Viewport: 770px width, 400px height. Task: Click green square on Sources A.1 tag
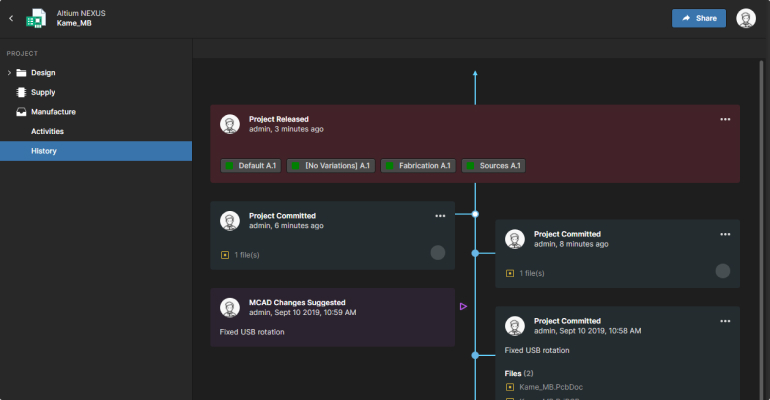pos(470,166)
